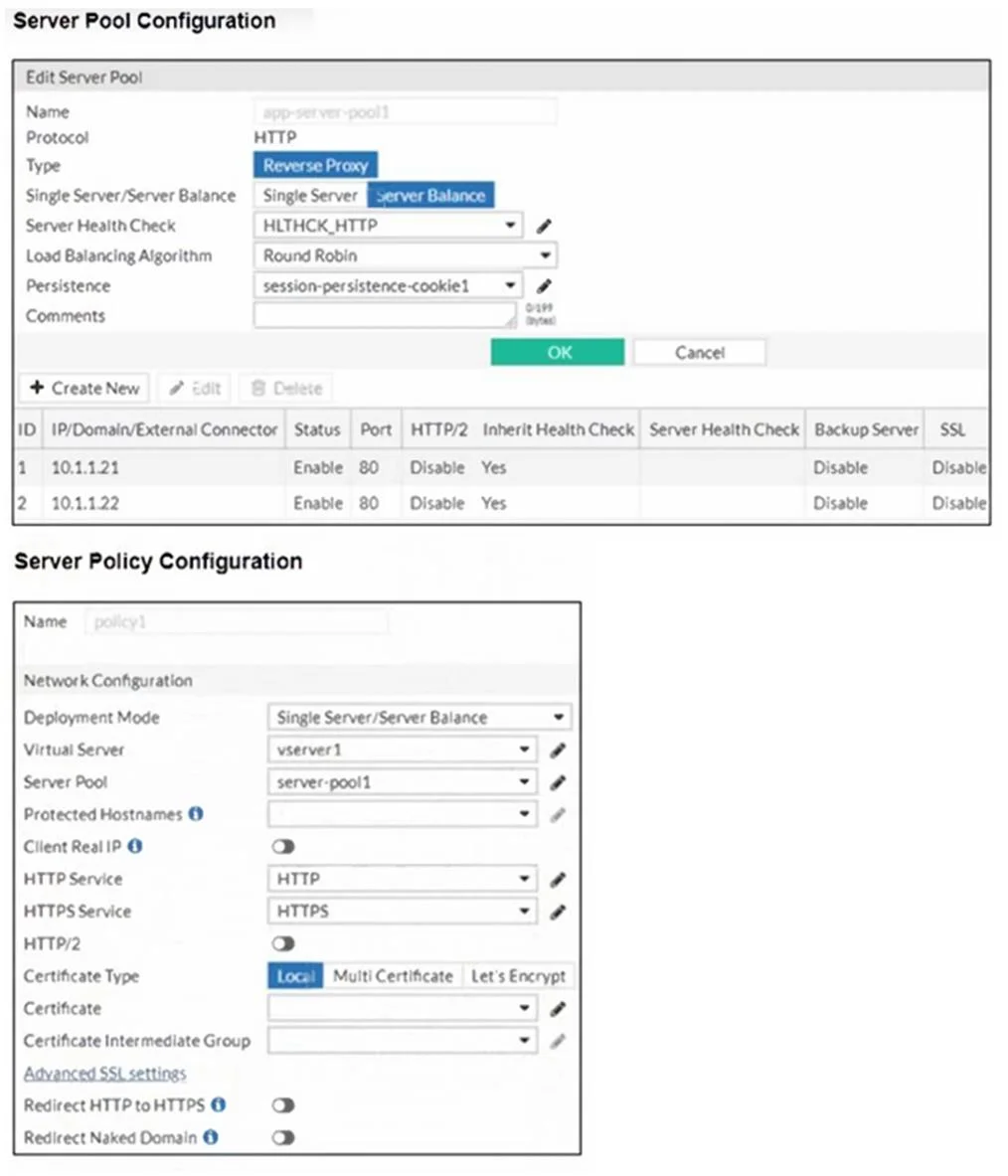This screenshot has height=1176, width=1008.
Task: Select server row 10.1.1.22
Action: (501, 503)
